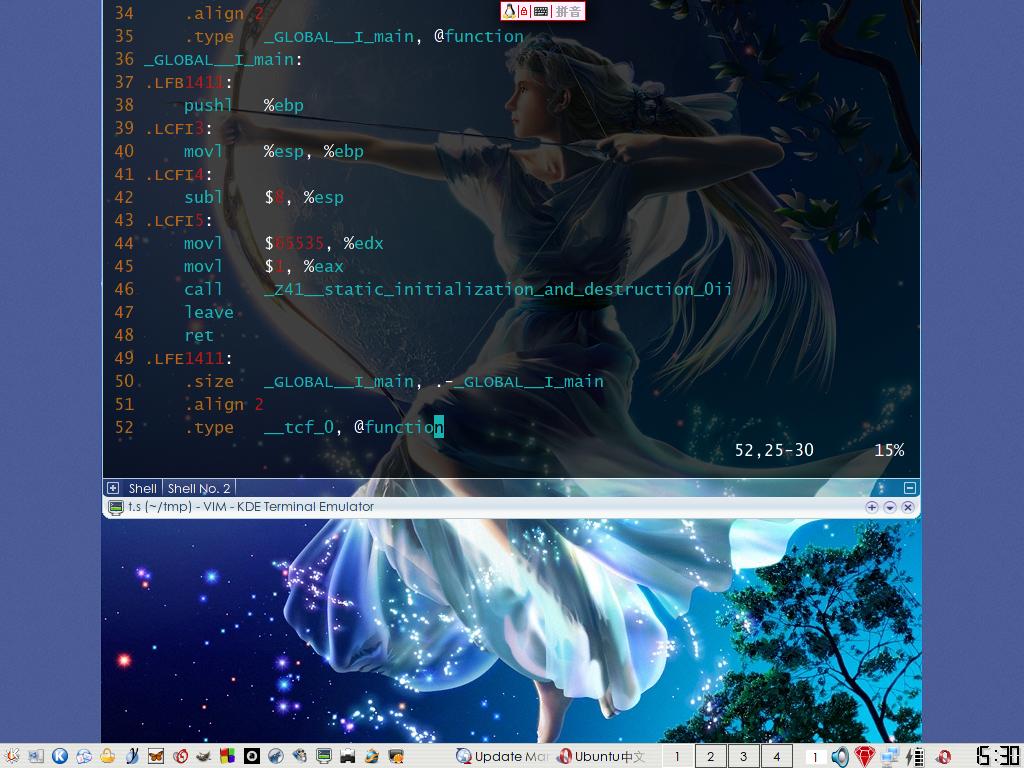
Task: Open the input method virtual keyboard icon
Action: [540, 11]
